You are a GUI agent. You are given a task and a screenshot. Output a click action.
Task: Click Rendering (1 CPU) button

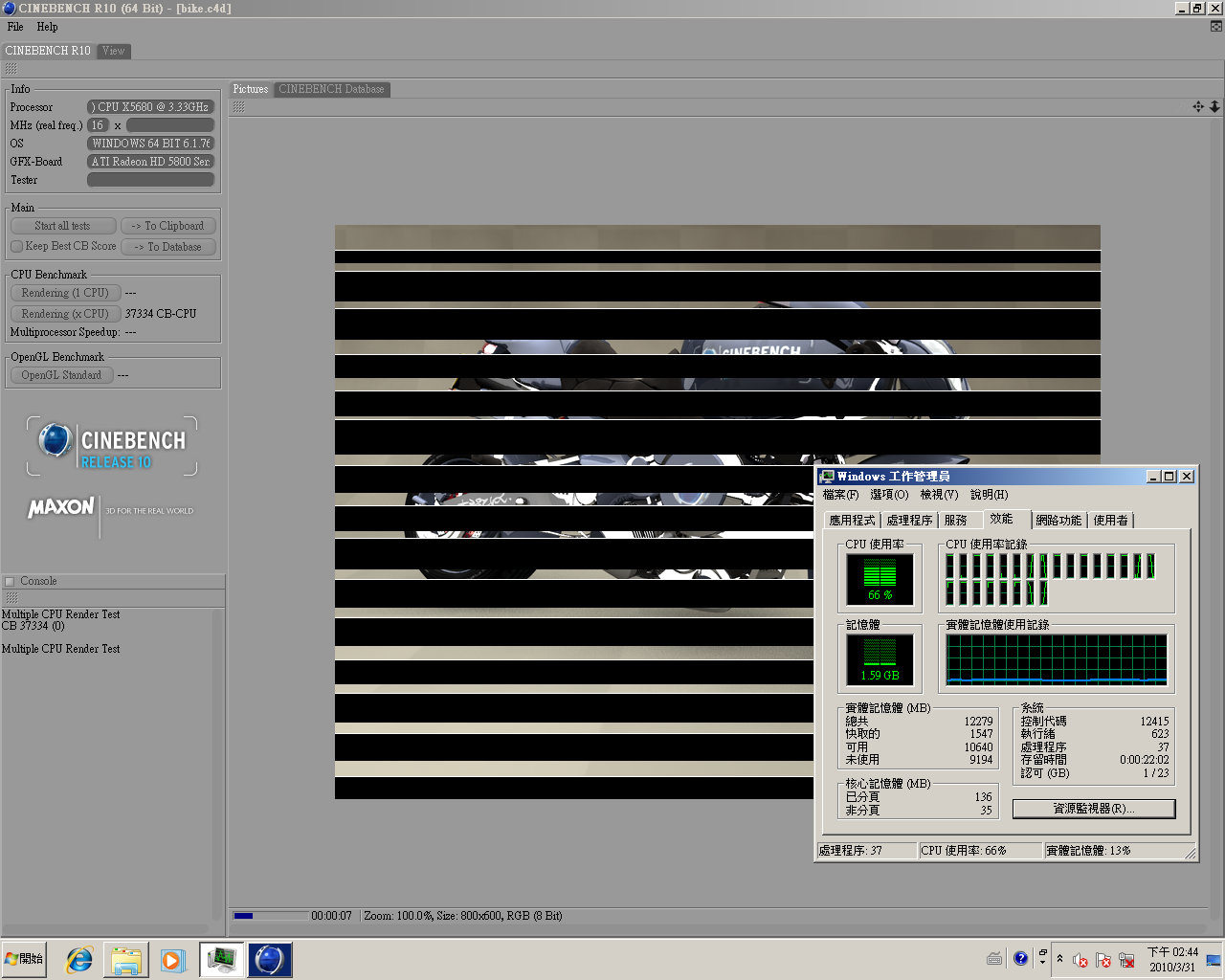pos(65,293)
